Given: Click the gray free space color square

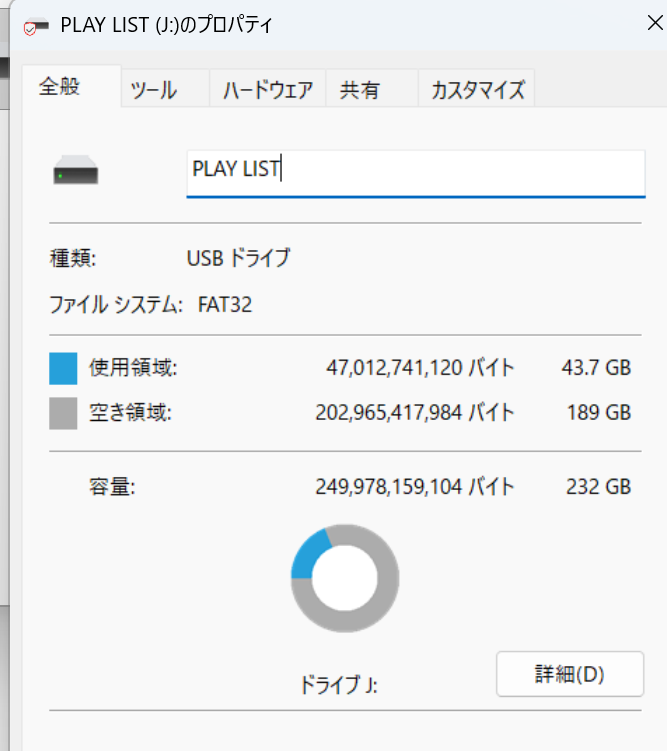Looking at the screenshot, I should pyautogui.click(x=63, y=413).
